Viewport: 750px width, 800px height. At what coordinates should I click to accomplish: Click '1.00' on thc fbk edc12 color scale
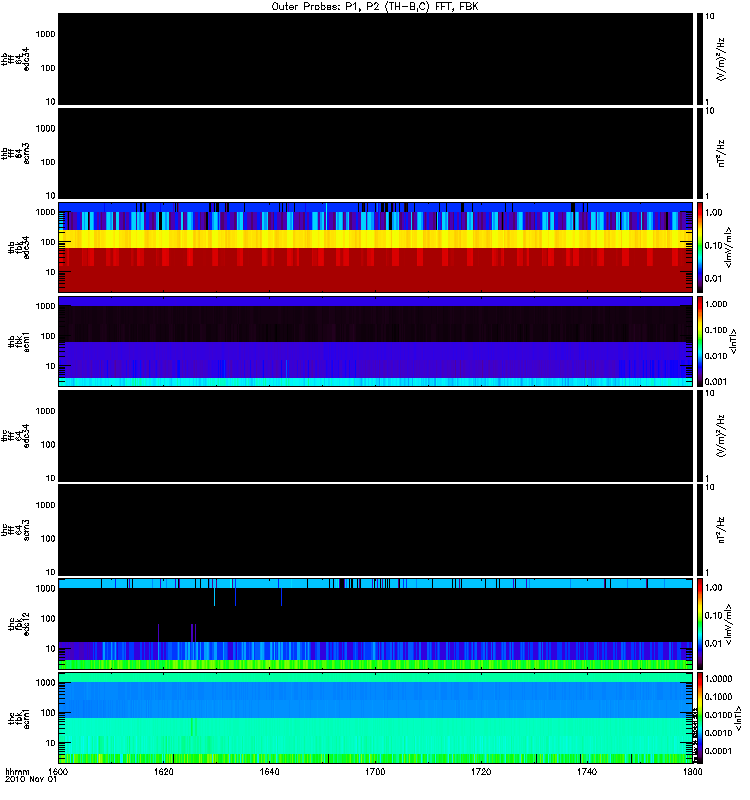point(714,588)
